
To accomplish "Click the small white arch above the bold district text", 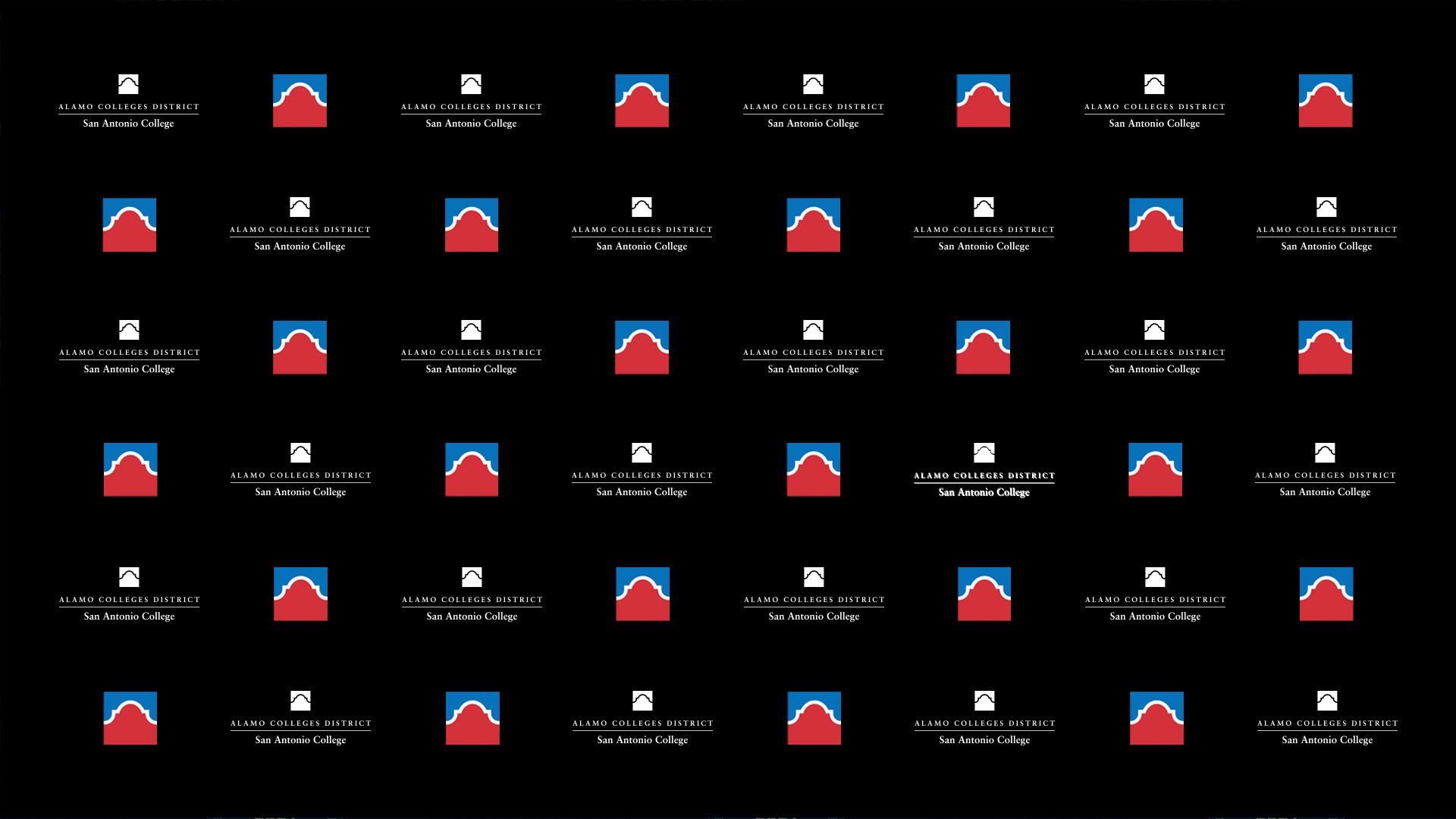I will (984, 453).
